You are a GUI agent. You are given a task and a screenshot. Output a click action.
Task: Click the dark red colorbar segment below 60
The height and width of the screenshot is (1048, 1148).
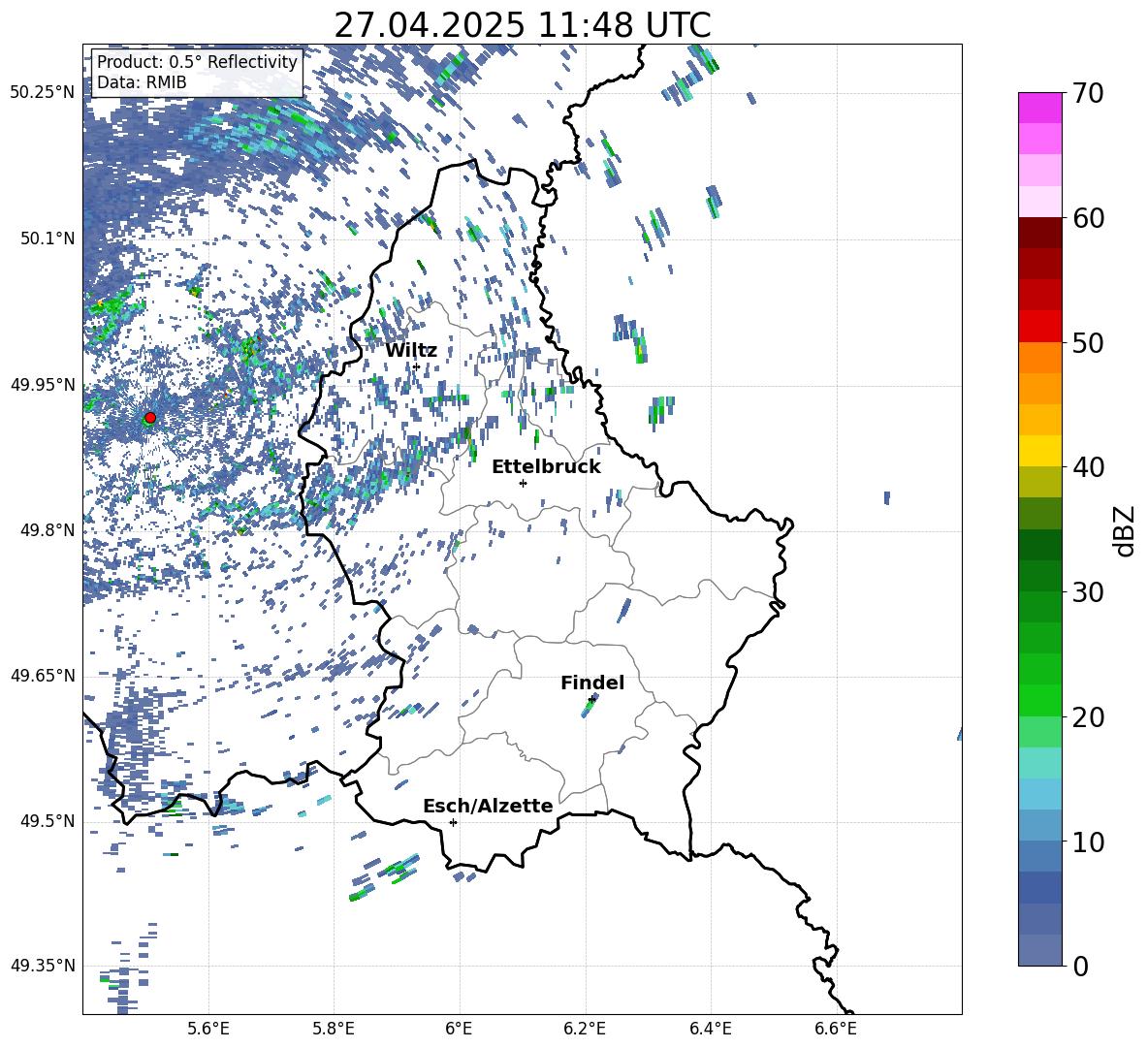[1039, 233]
